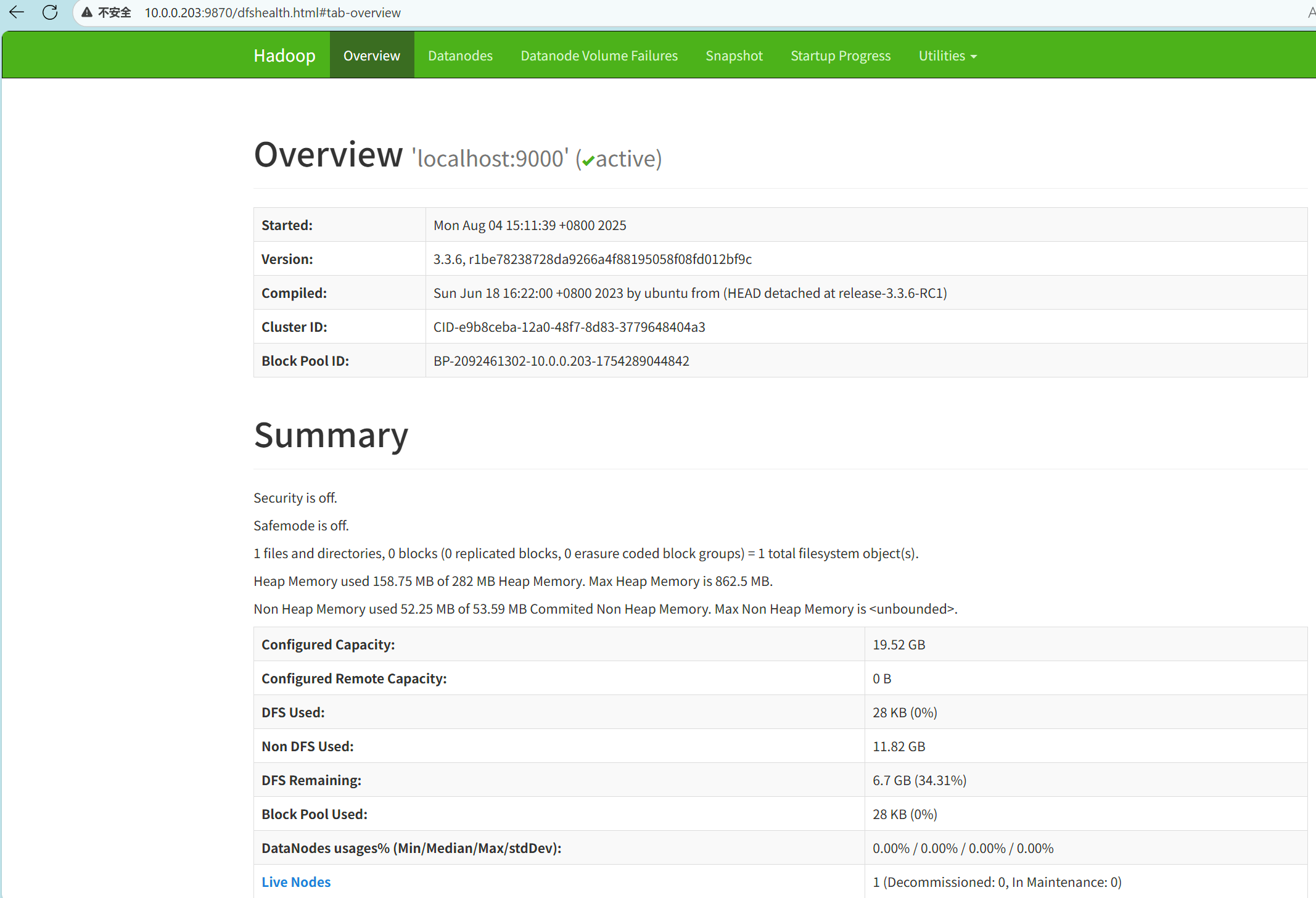
Task: Click the Utilities caret arrow
Action: (974, 57)
